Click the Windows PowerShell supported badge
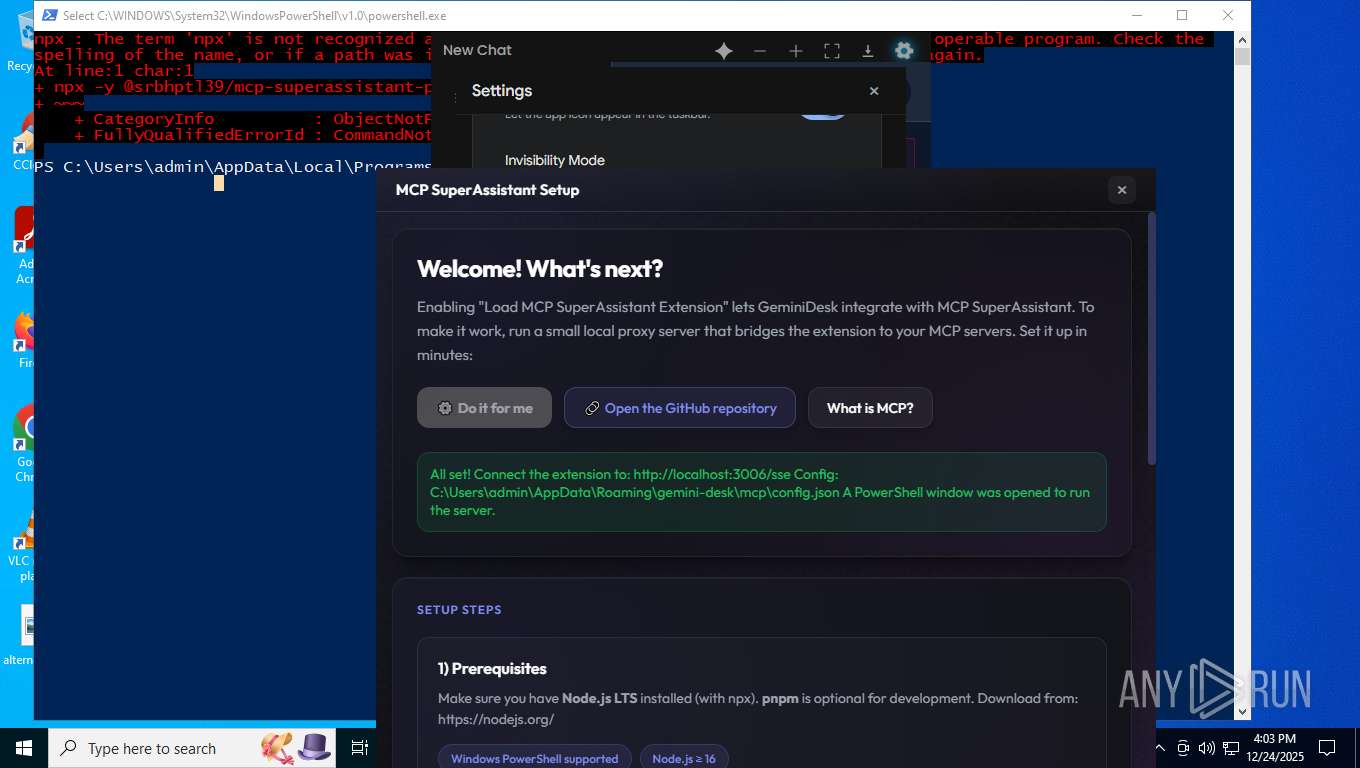1360x768 pixels. tap(534, 758)
